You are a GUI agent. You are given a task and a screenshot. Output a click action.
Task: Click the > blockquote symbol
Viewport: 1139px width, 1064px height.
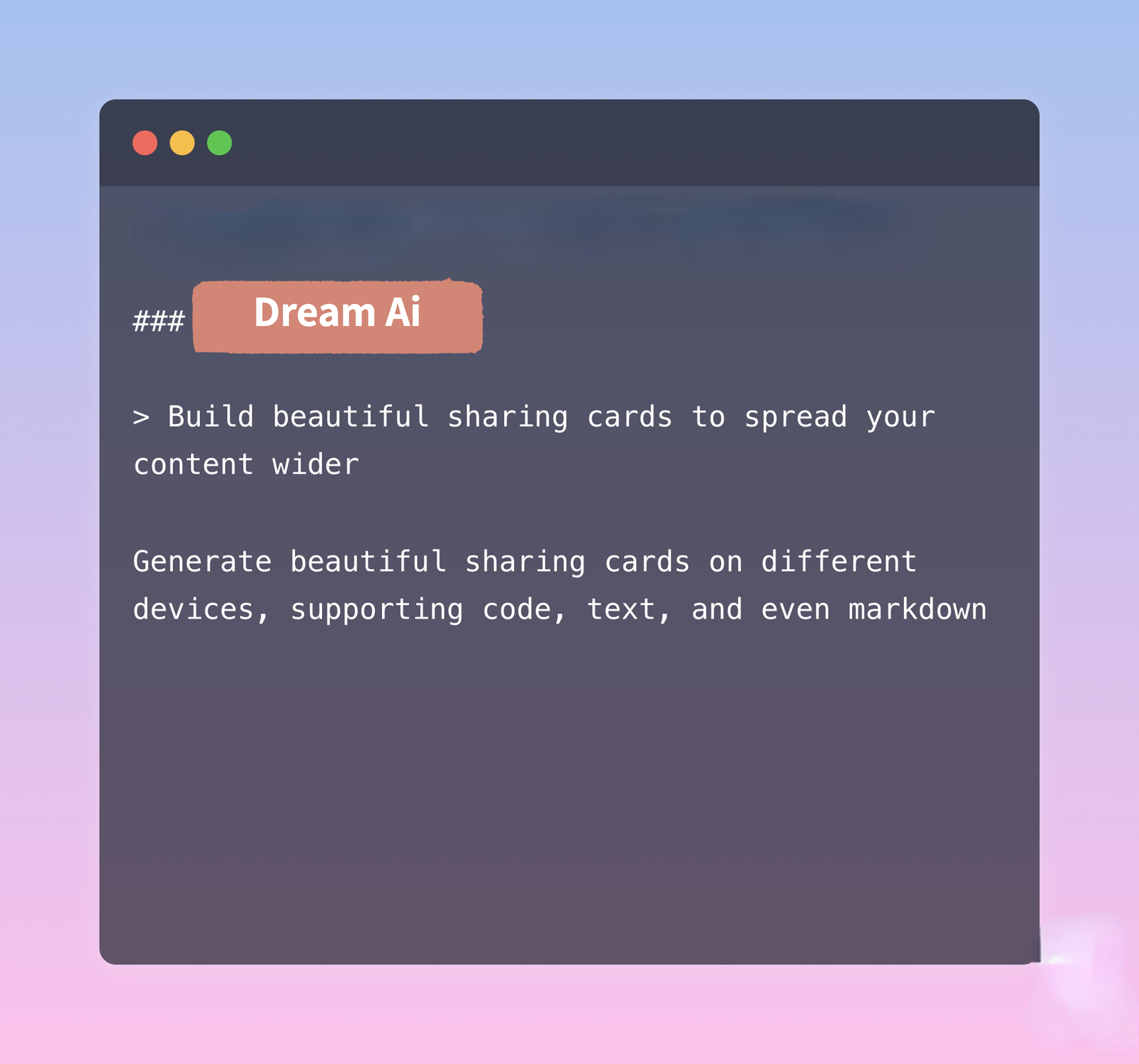141,417
